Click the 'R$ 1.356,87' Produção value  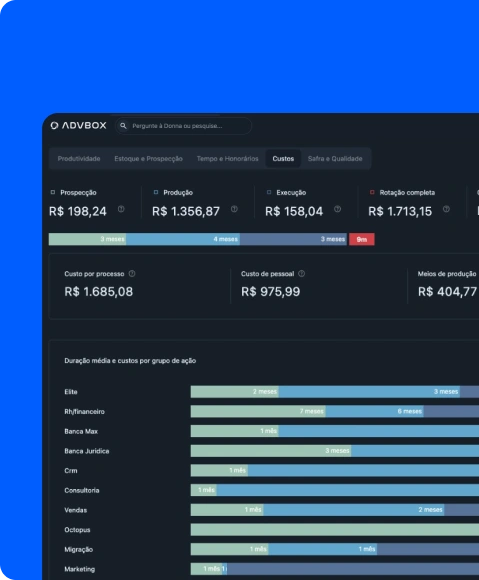click(x=186, y=212)
